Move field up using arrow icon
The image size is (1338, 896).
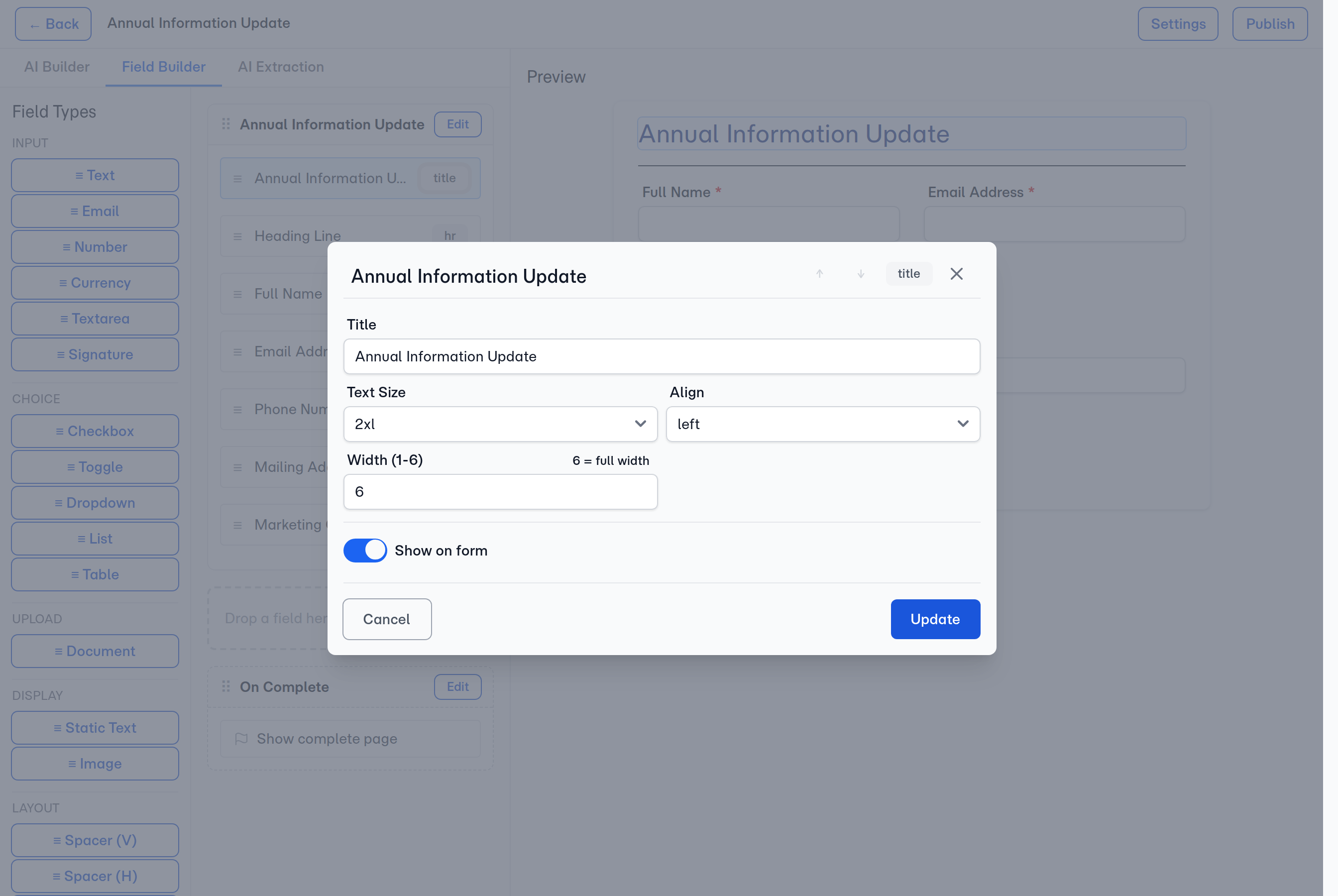point(819,274)
